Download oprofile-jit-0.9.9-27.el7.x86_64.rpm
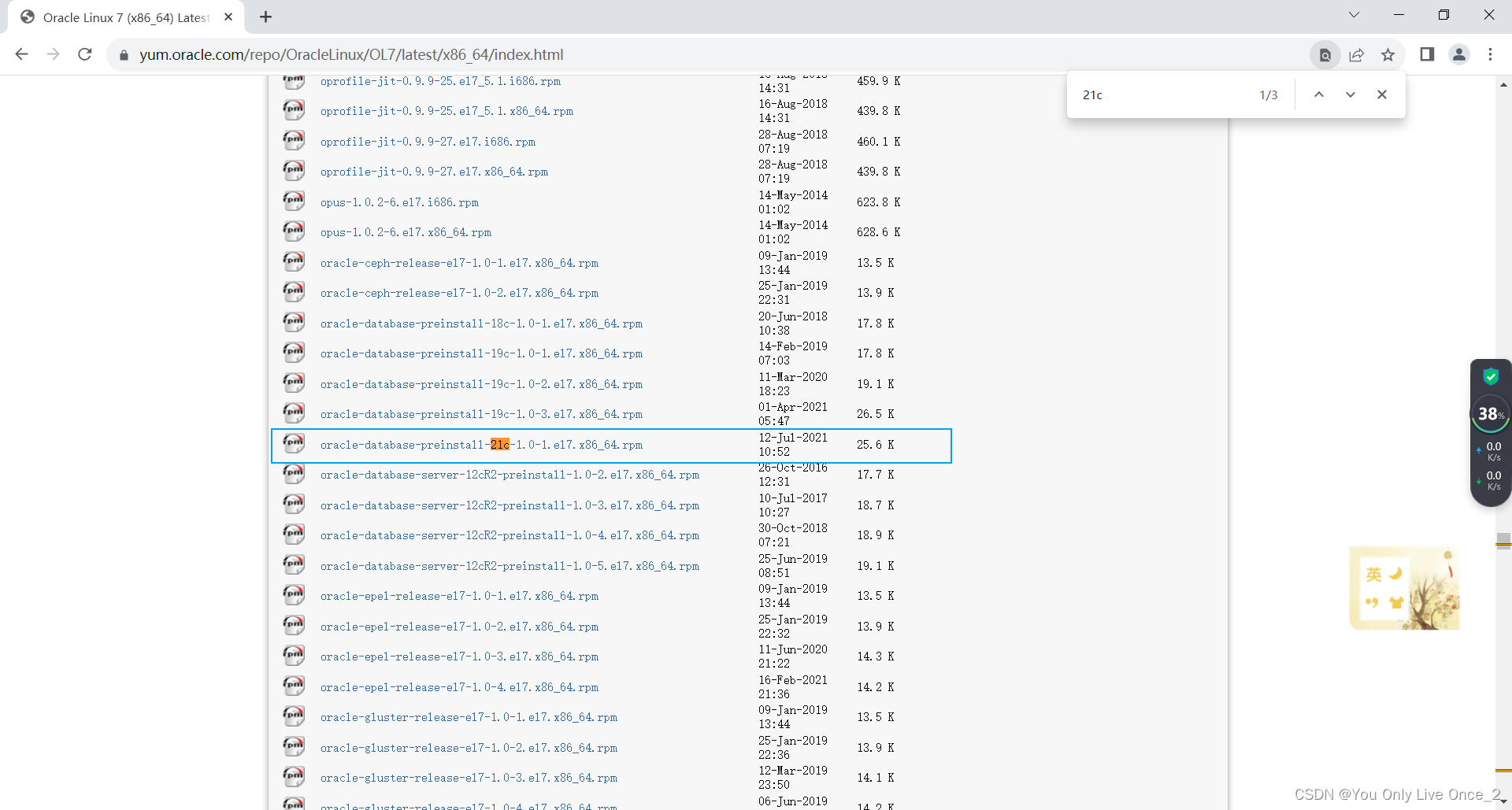This screenshot has height=810, width=1512. (x=434, y=172)
